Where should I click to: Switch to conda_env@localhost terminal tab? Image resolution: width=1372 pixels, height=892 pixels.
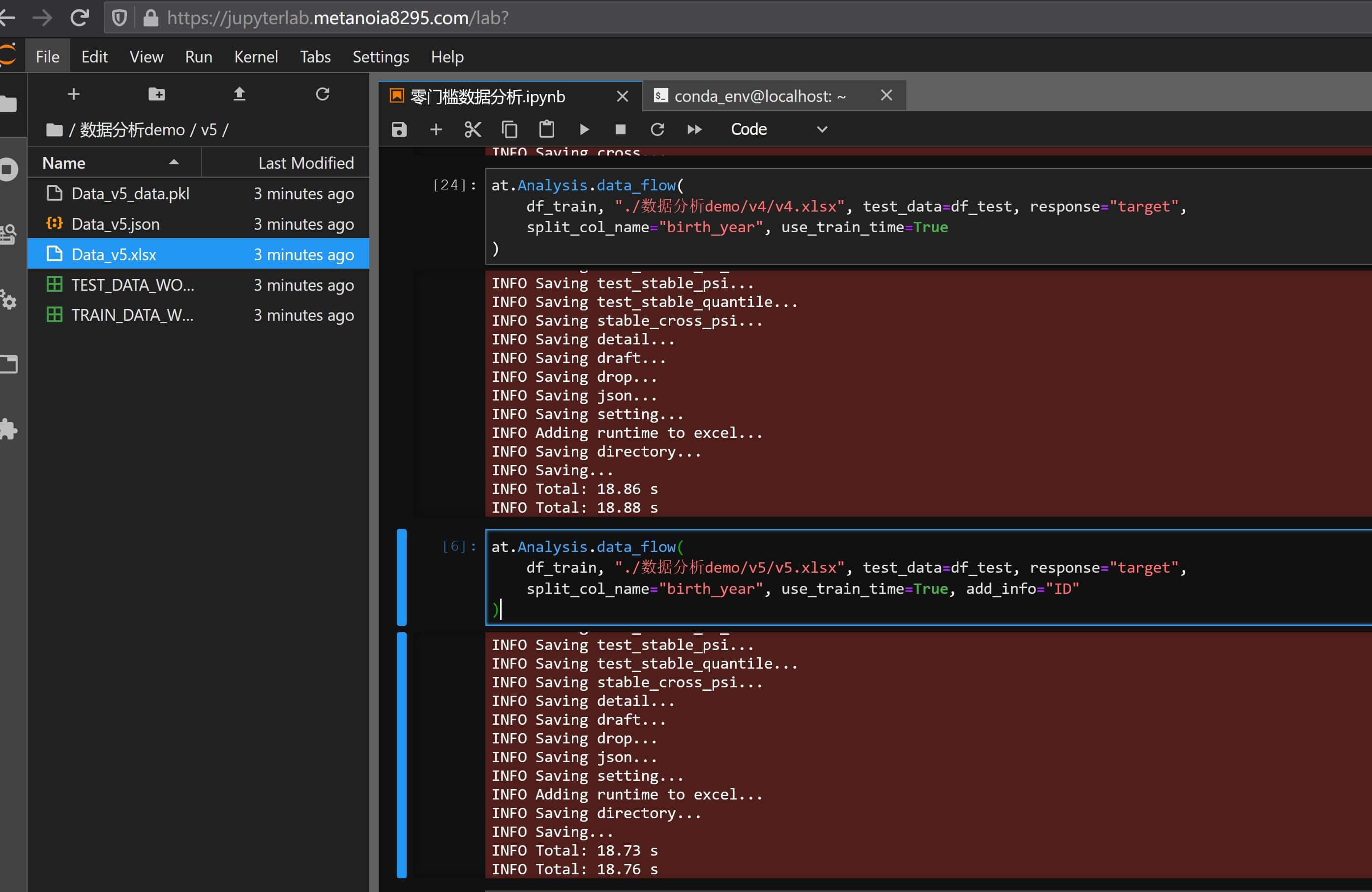coord(760,96)
